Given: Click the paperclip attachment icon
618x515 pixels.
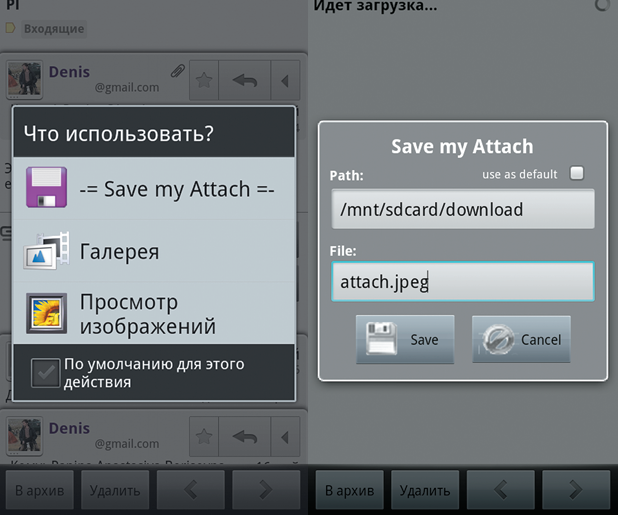Looking at the screenshot, I should pyautogui.click(x=177, y=71).
